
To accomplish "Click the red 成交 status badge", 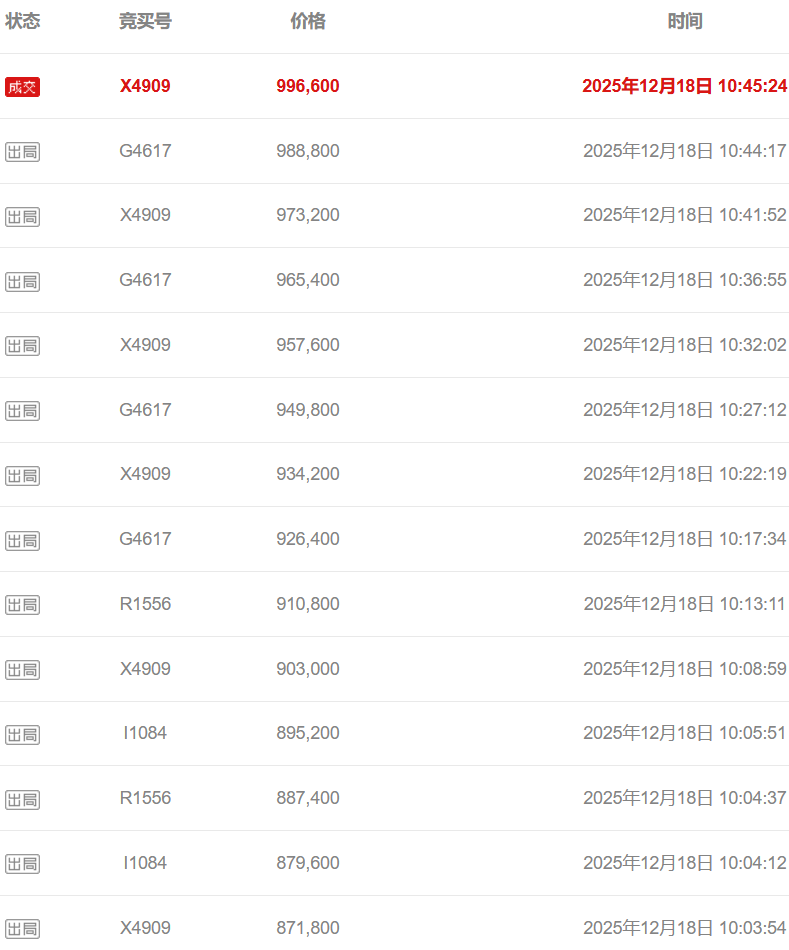I will point(22,87).
